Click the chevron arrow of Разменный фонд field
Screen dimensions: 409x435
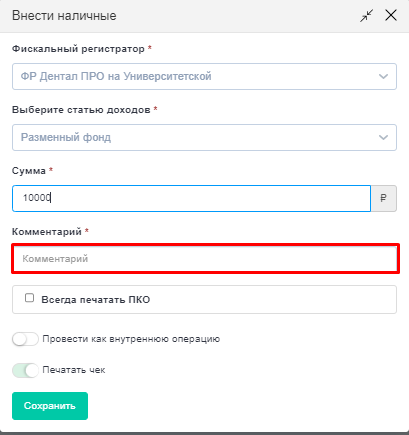point(383,138)
